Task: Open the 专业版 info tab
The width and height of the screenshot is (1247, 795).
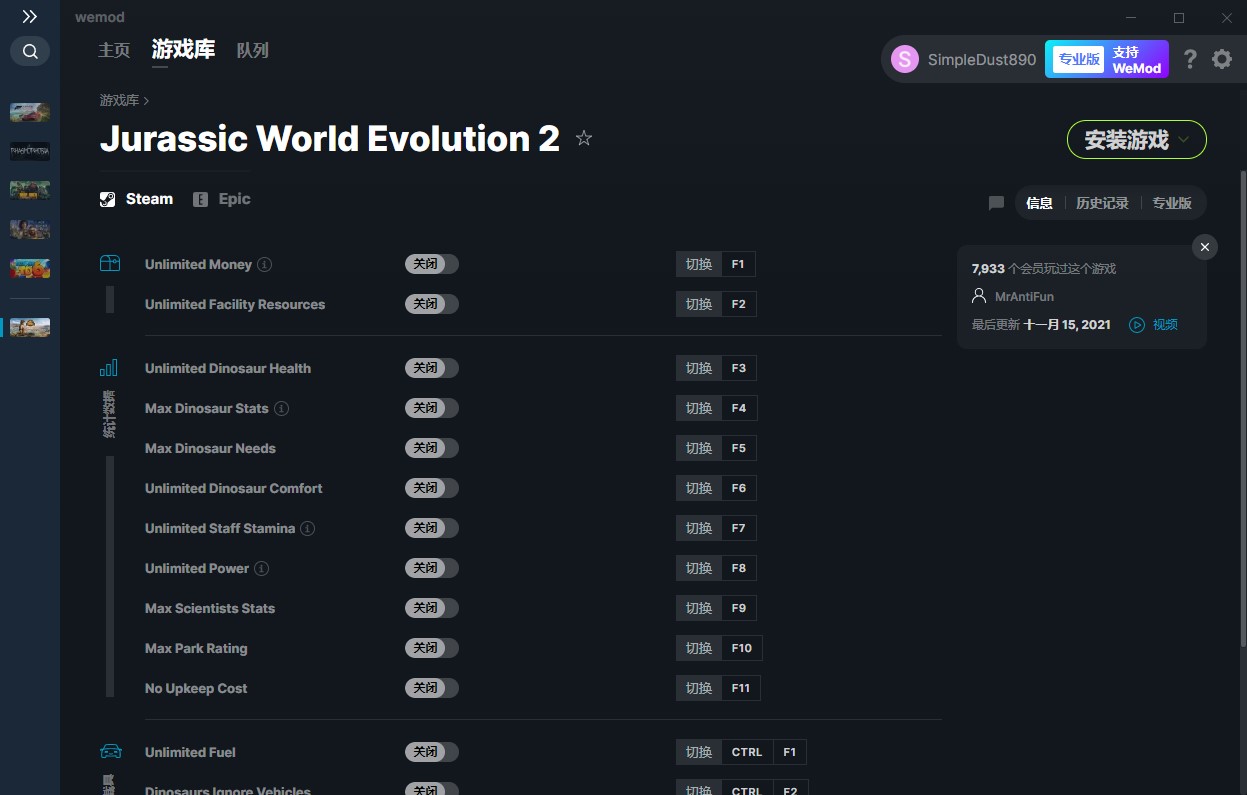Action: pyautogui.click(x=1172, y=203)
